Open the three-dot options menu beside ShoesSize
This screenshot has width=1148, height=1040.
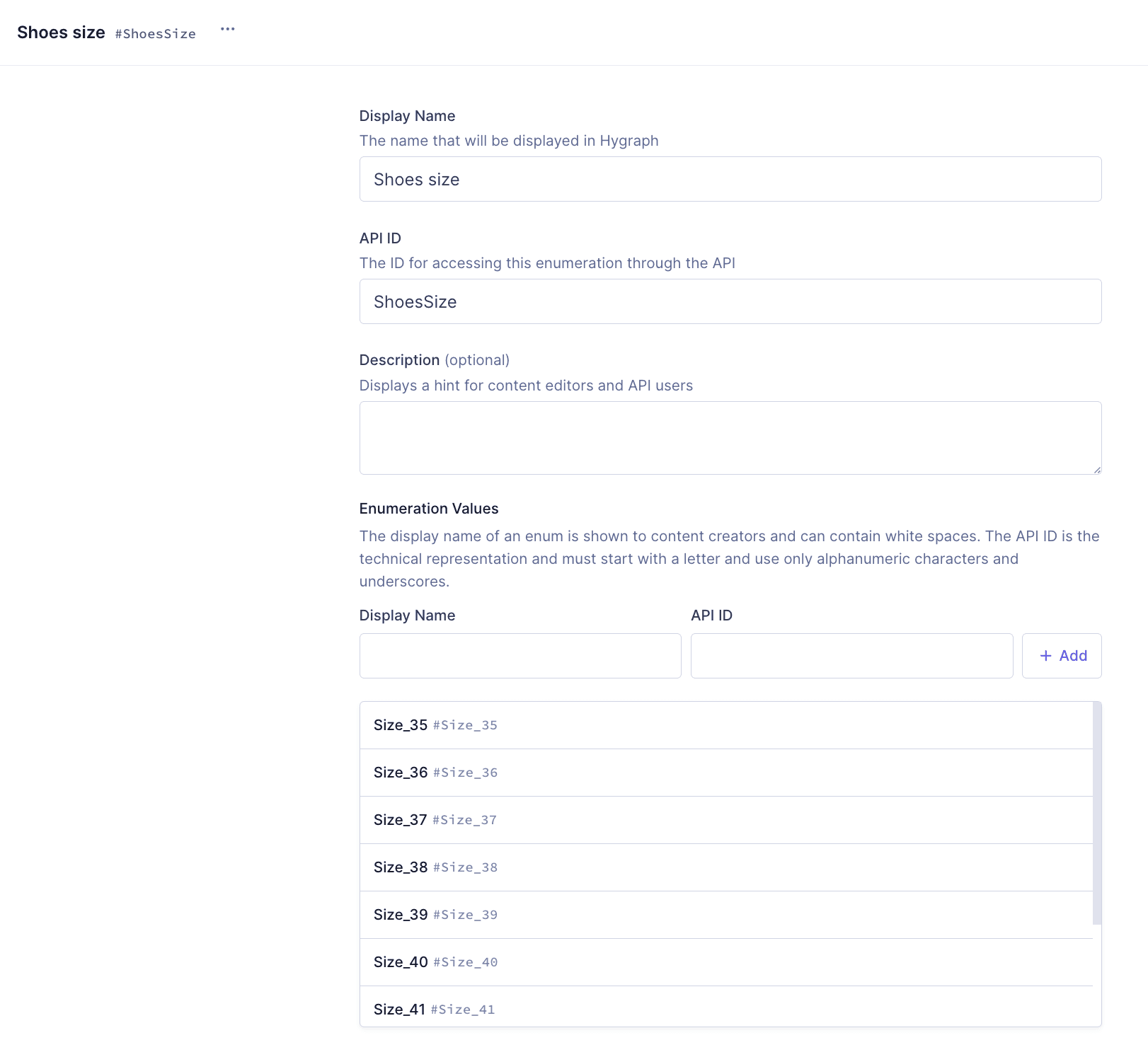tap(227, 30)
